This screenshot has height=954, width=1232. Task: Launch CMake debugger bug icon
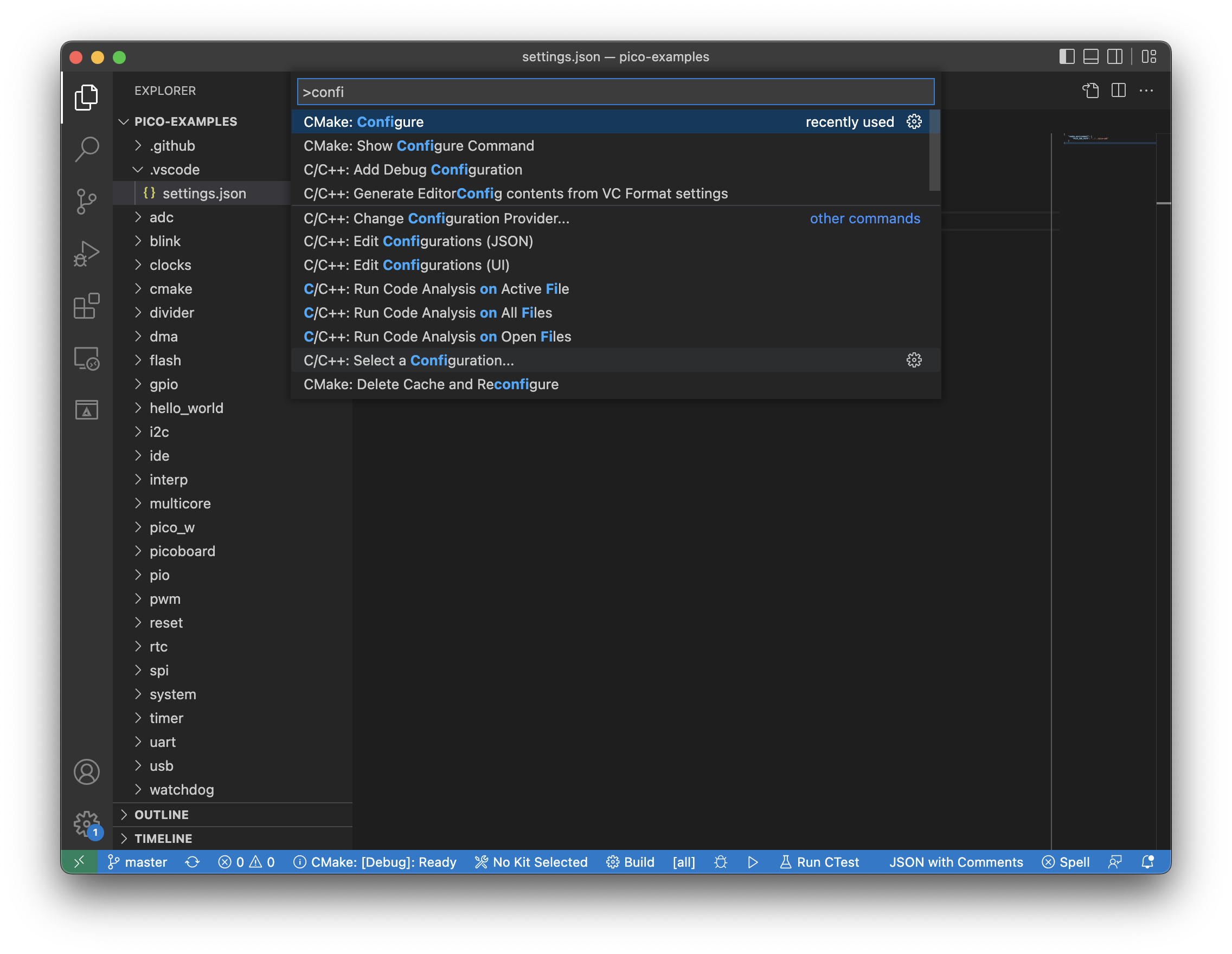pyautogui.click(x=720, y=861)
